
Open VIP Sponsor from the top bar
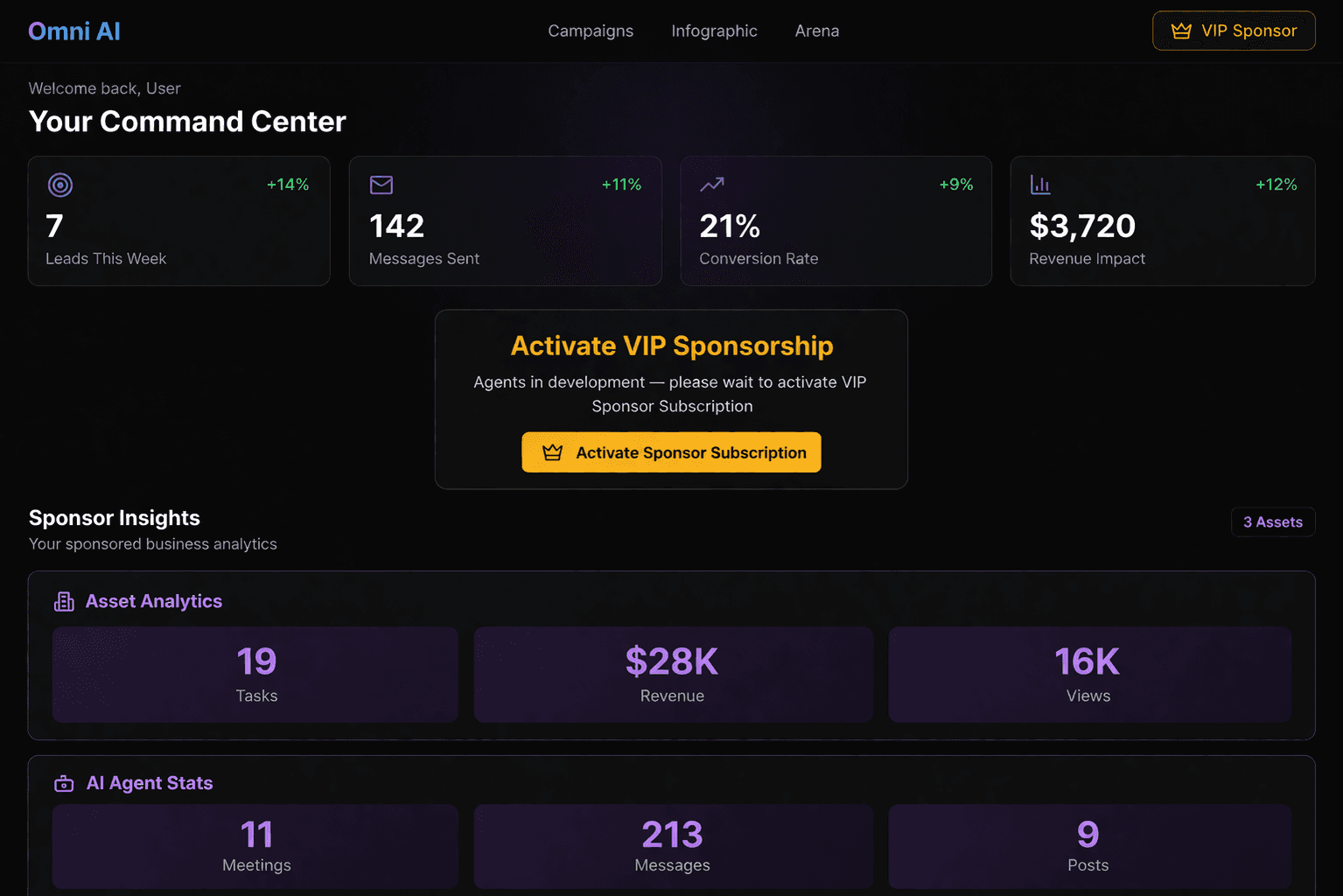(x=1234, y=30)
